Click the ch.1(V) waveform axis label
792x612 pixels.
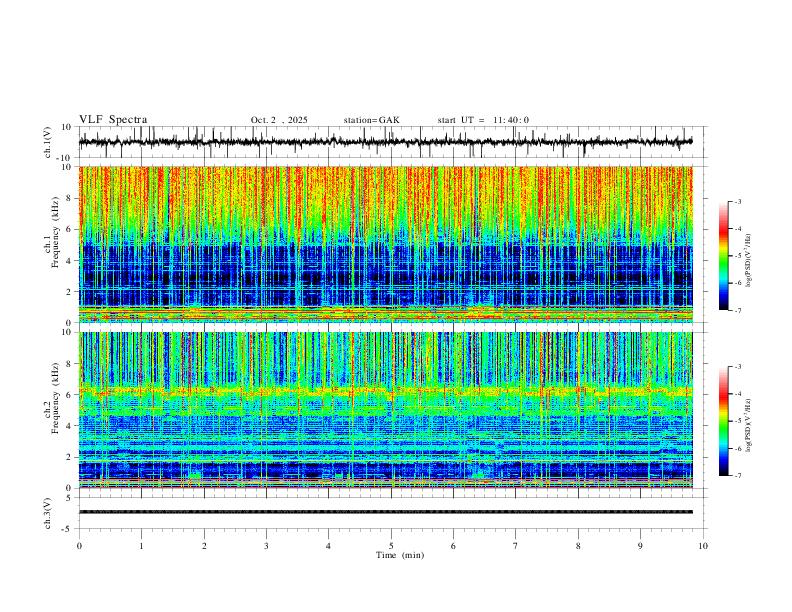tap(48, 142)
